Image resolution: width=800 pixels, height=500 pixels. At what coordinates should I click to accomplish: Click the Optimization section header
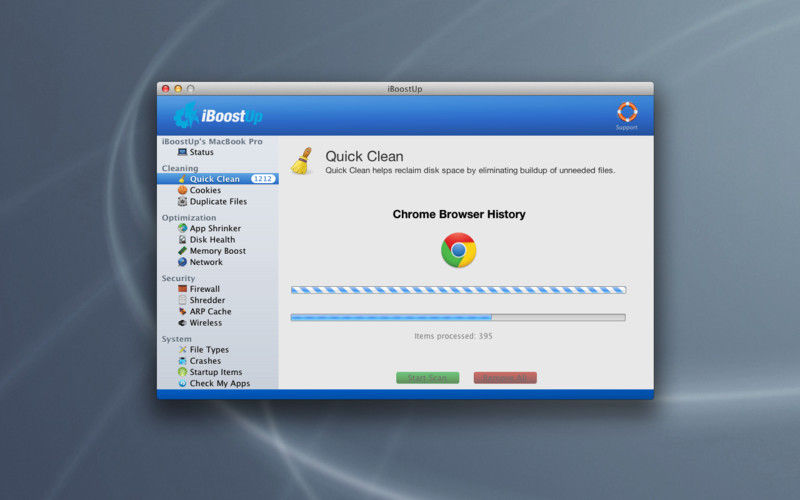click(x=189, y=217)
